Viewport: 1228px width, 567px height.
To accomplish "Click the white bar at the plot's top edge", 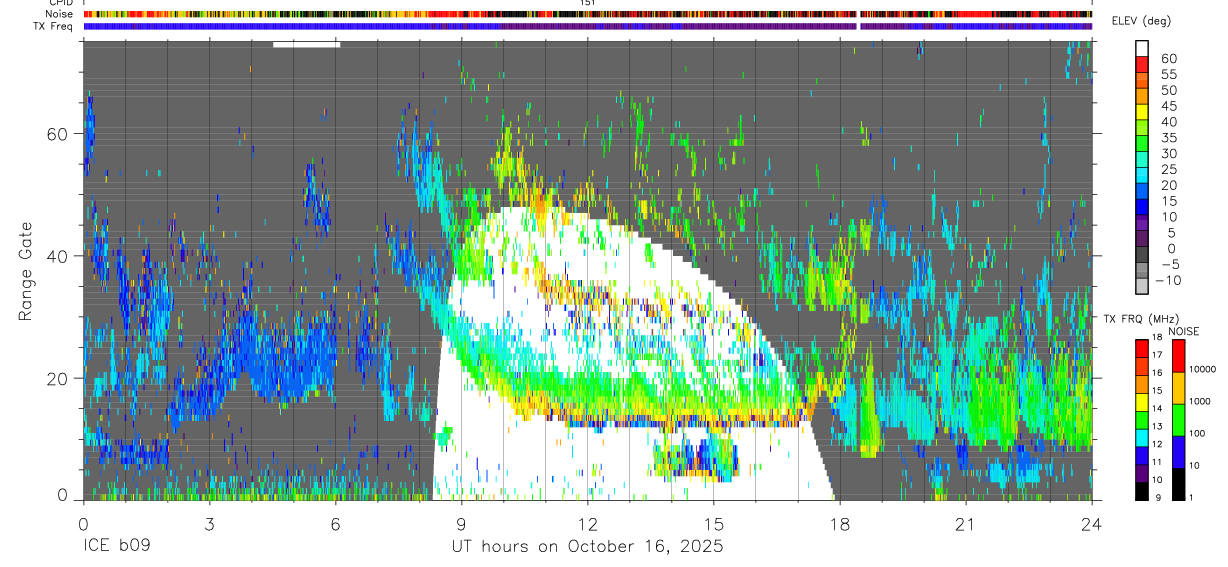I will (307, 44).
